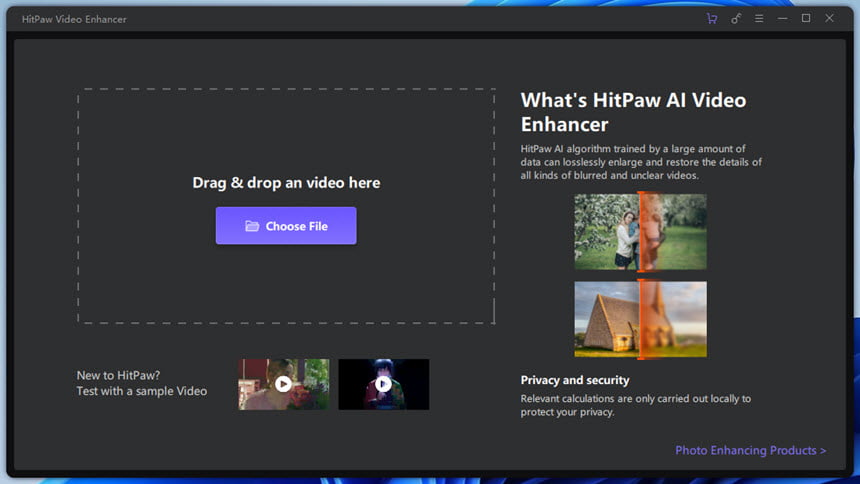Open the Photo Enhancing Products link

tap(750, 451)
